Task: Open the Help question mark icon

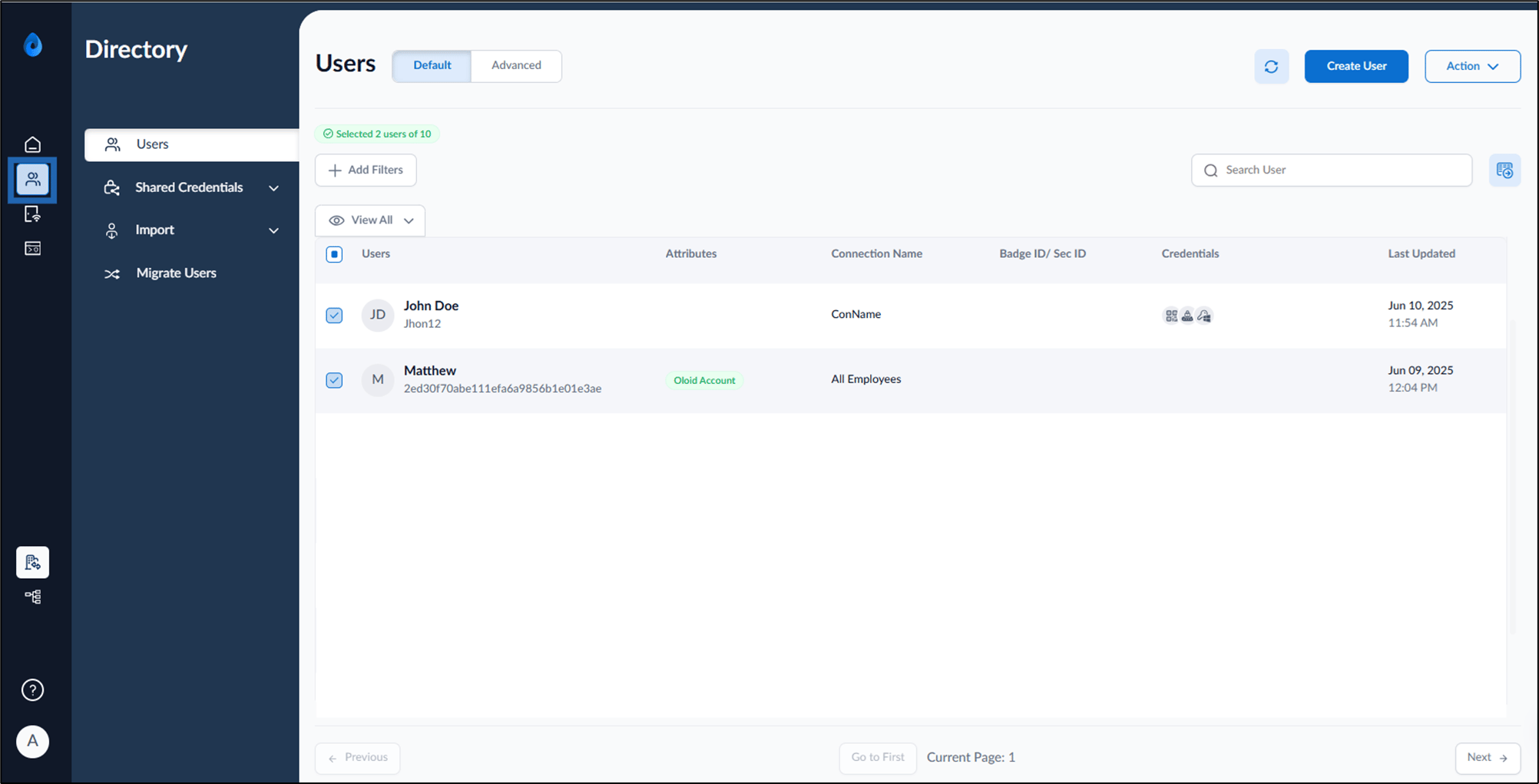Action: pyautogui.click(x=32, y=690)
